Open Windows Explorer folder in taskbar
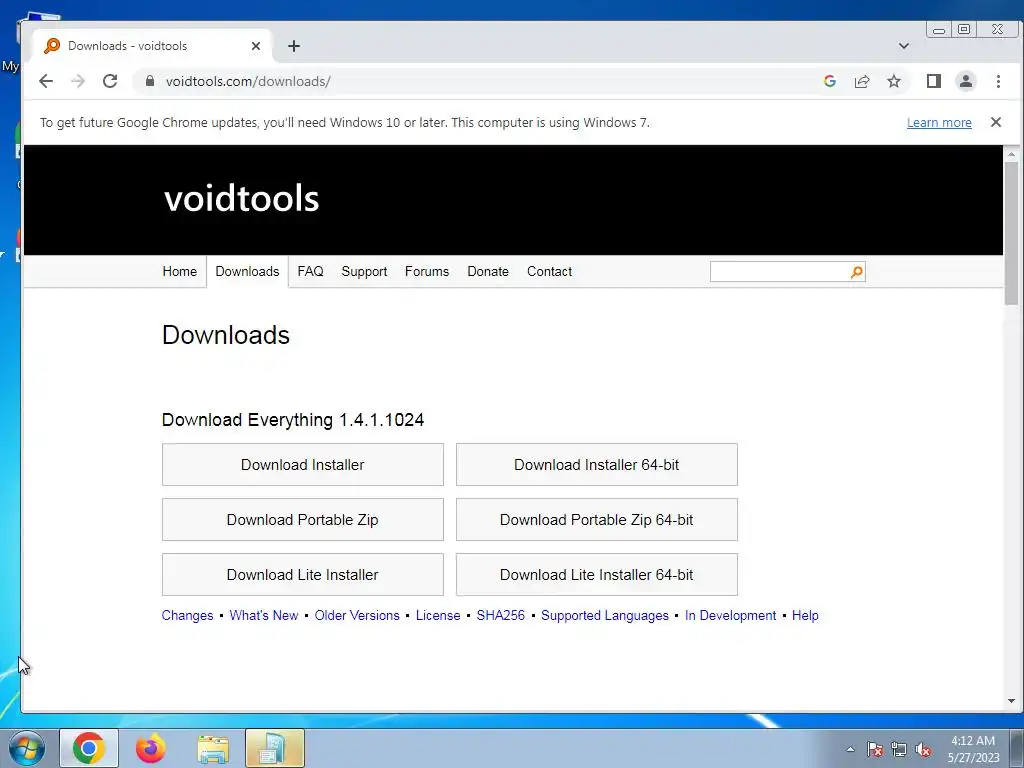 213,748
